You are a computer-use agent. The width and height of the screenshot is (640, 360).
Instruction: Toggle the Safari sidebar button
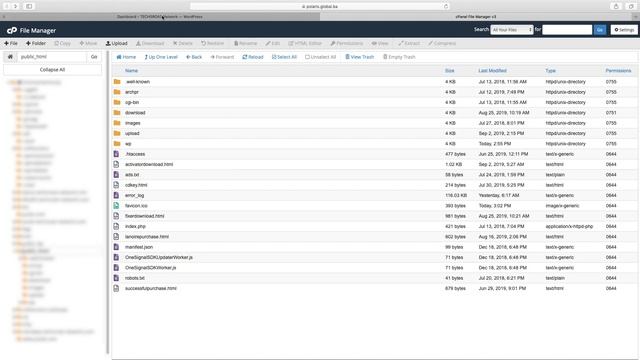[x=29, y=6]
